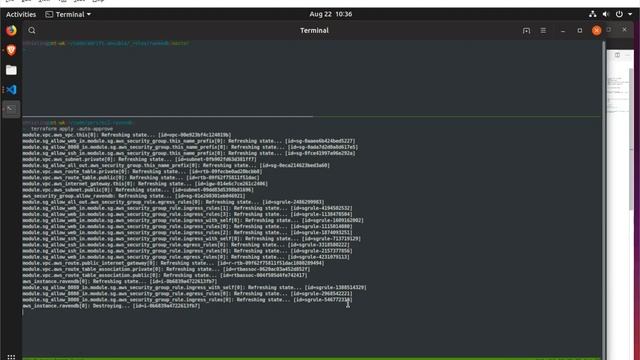
Task: Click the Terminal title bar text
Action: (314, 31)
